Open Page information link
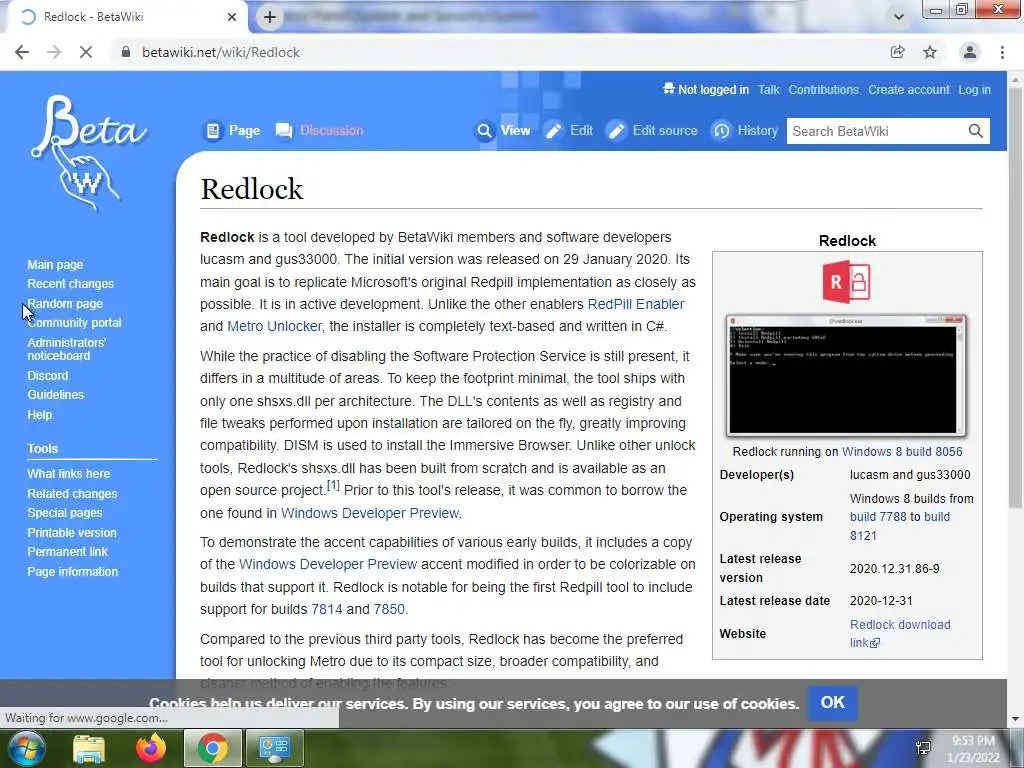 click(72, 571)
